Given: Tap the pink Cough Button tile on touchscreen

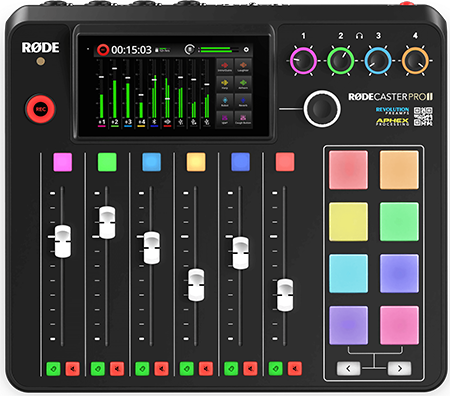Looking at the screenshot, I should tap(243, 118).
